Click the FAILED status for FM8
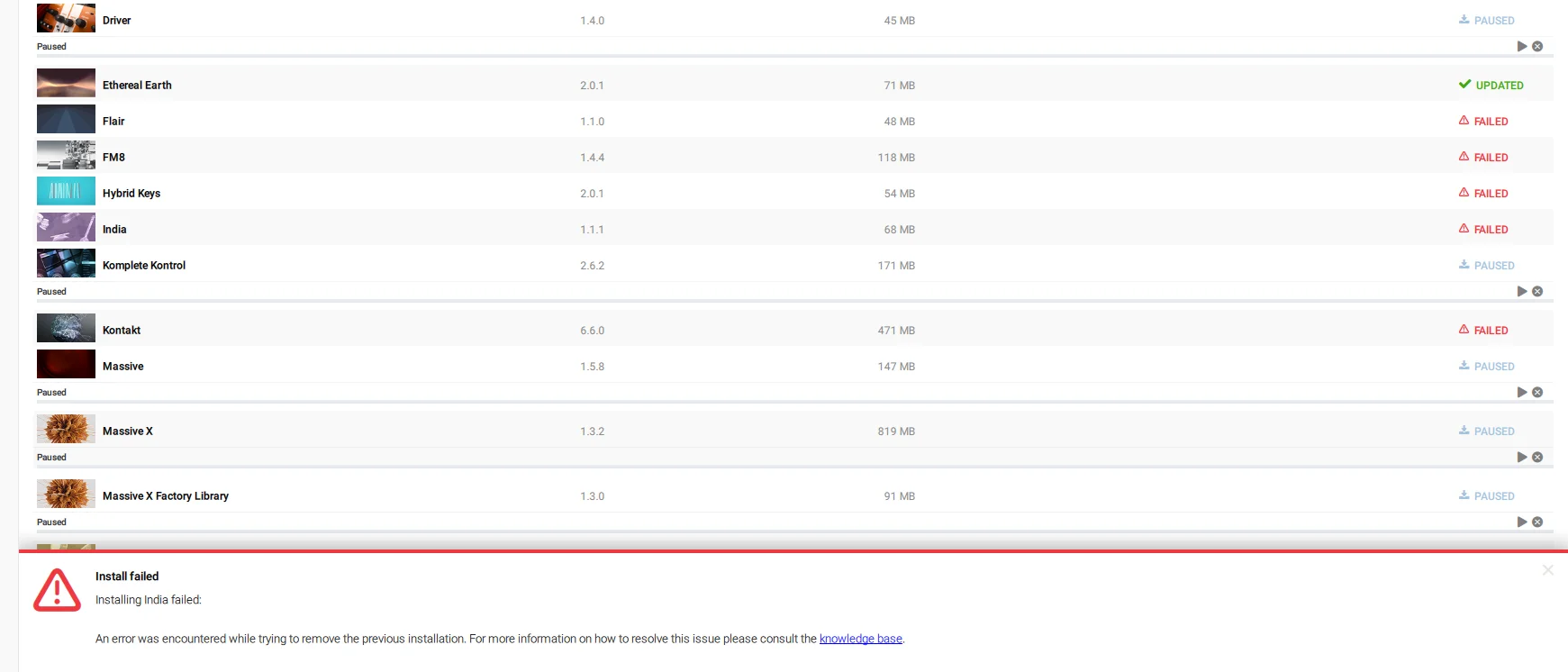This screenshot has width=1568, height=672. [x=1483, y=157]
